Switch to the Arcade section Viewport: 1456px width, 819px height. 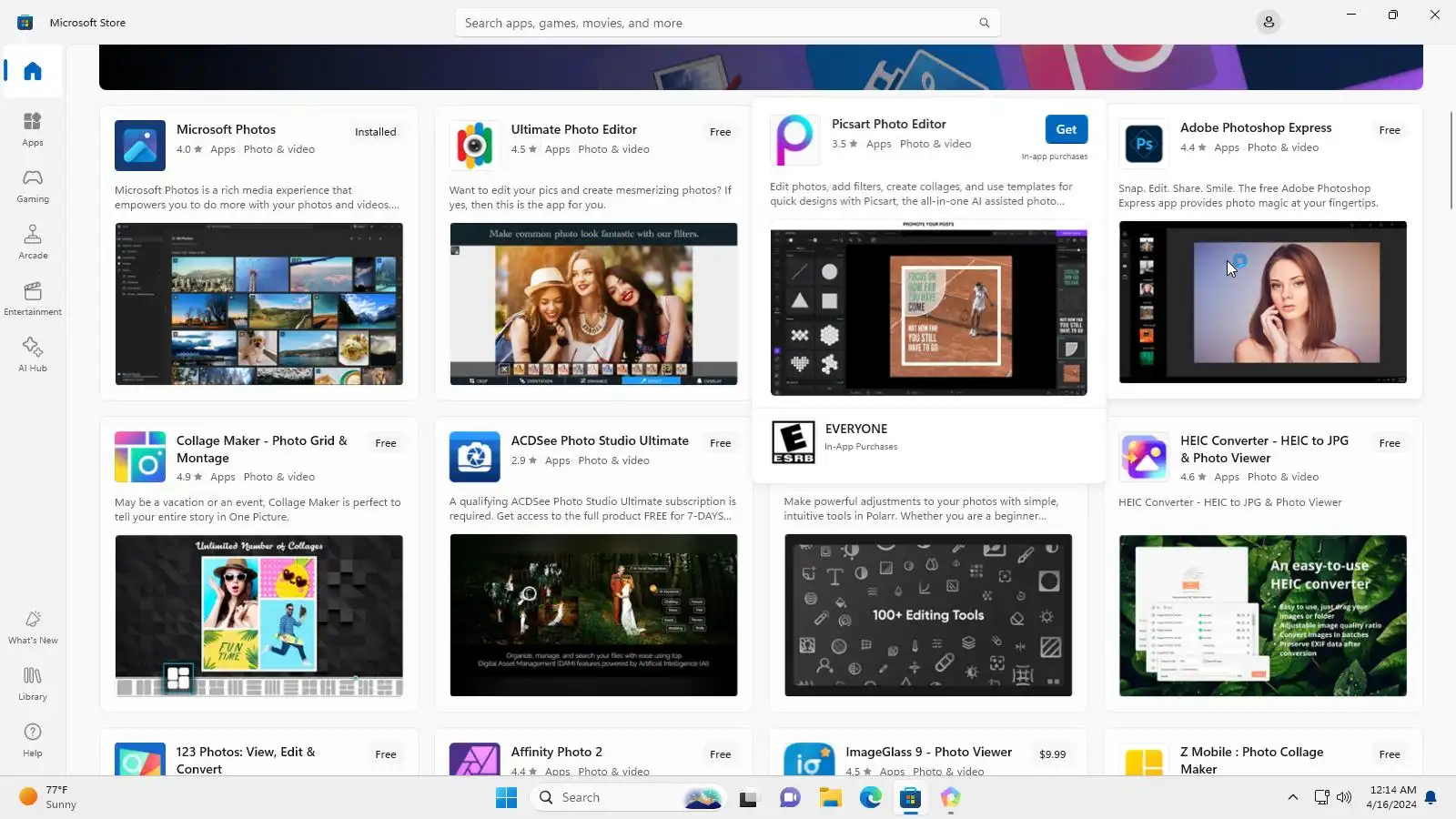33,241
